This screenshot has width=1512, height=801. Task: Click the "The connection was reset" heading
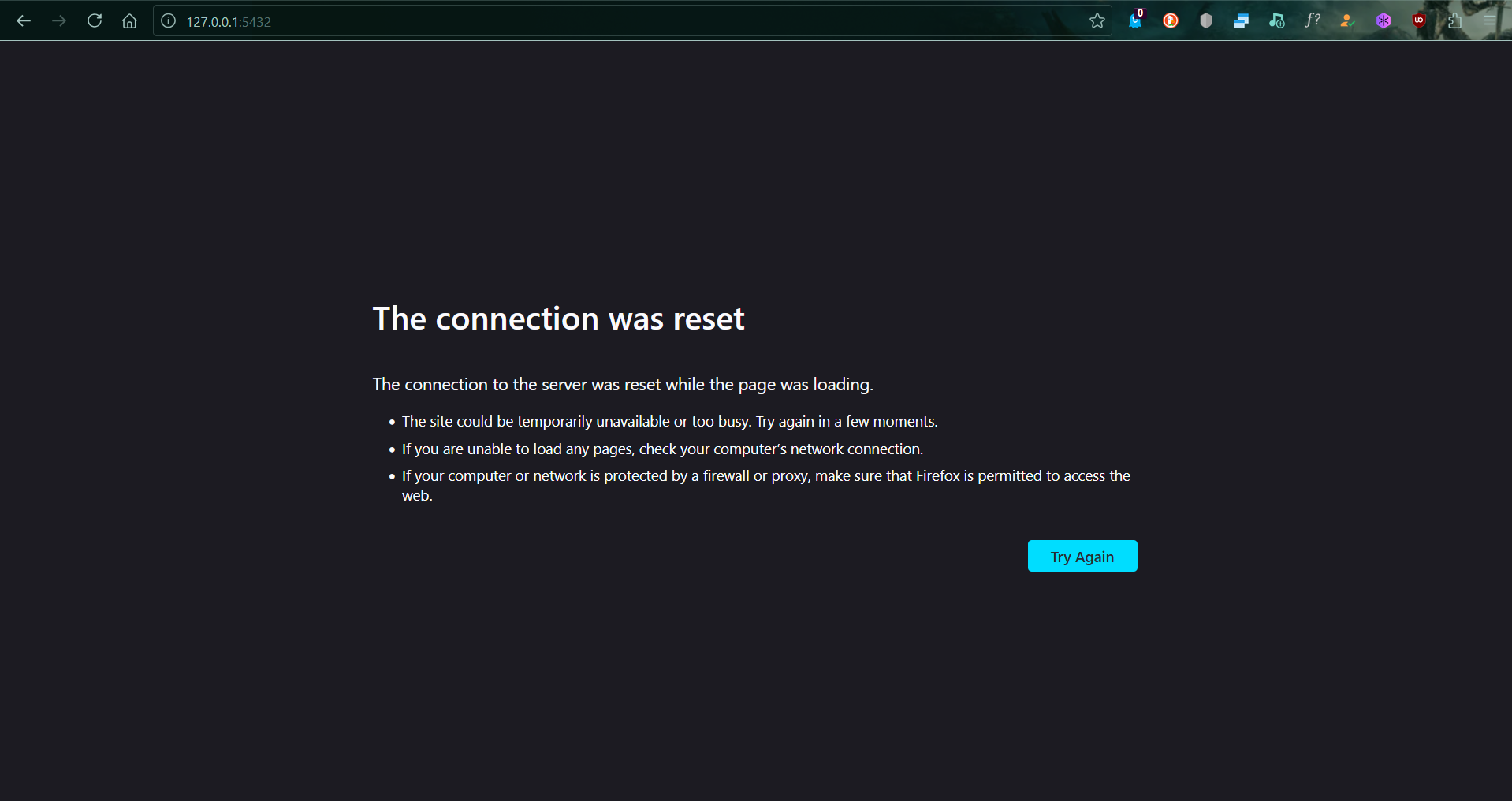click(x=558, y=319)
